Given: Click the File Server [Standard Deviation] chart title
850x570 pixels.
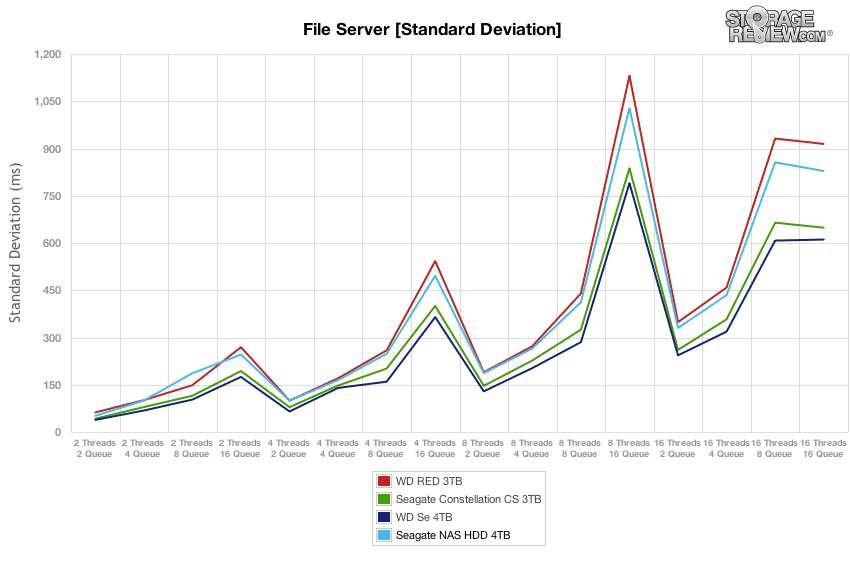Looking at the screenshot, I should coord(432,29).
